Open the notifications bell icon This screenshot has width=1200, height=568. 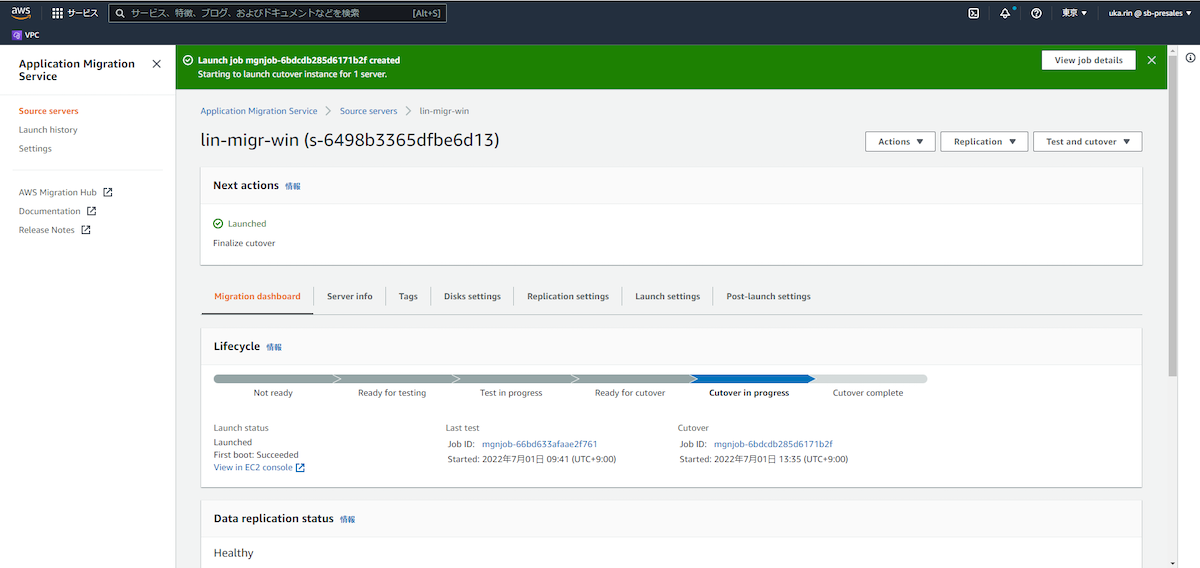(x=1004, y=13)
